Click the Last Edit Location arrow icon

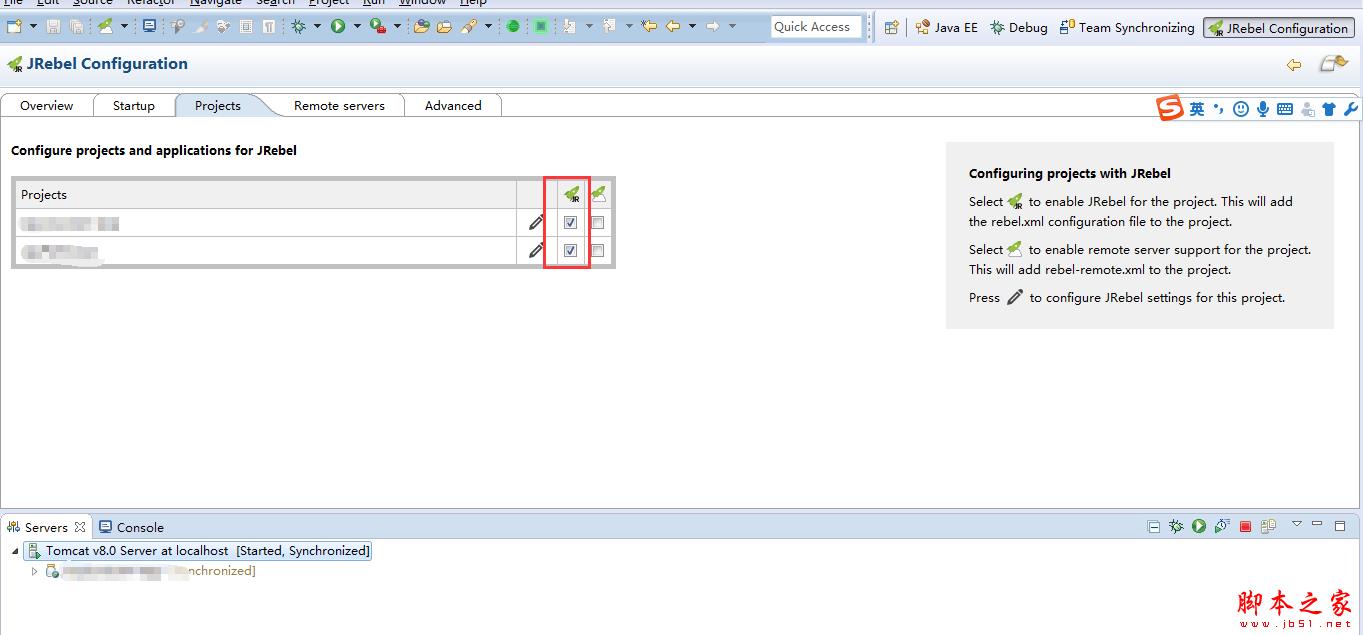[649, 27]
